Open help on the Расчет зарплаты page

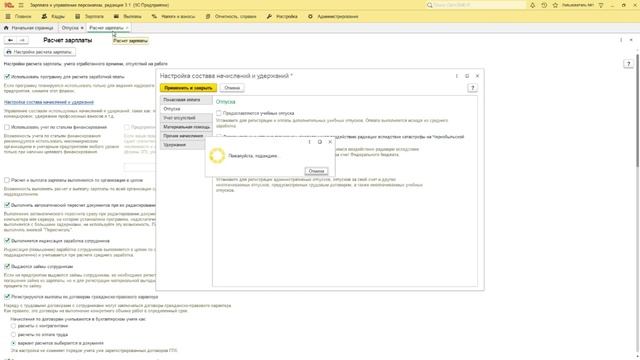(x=629, y=64)
